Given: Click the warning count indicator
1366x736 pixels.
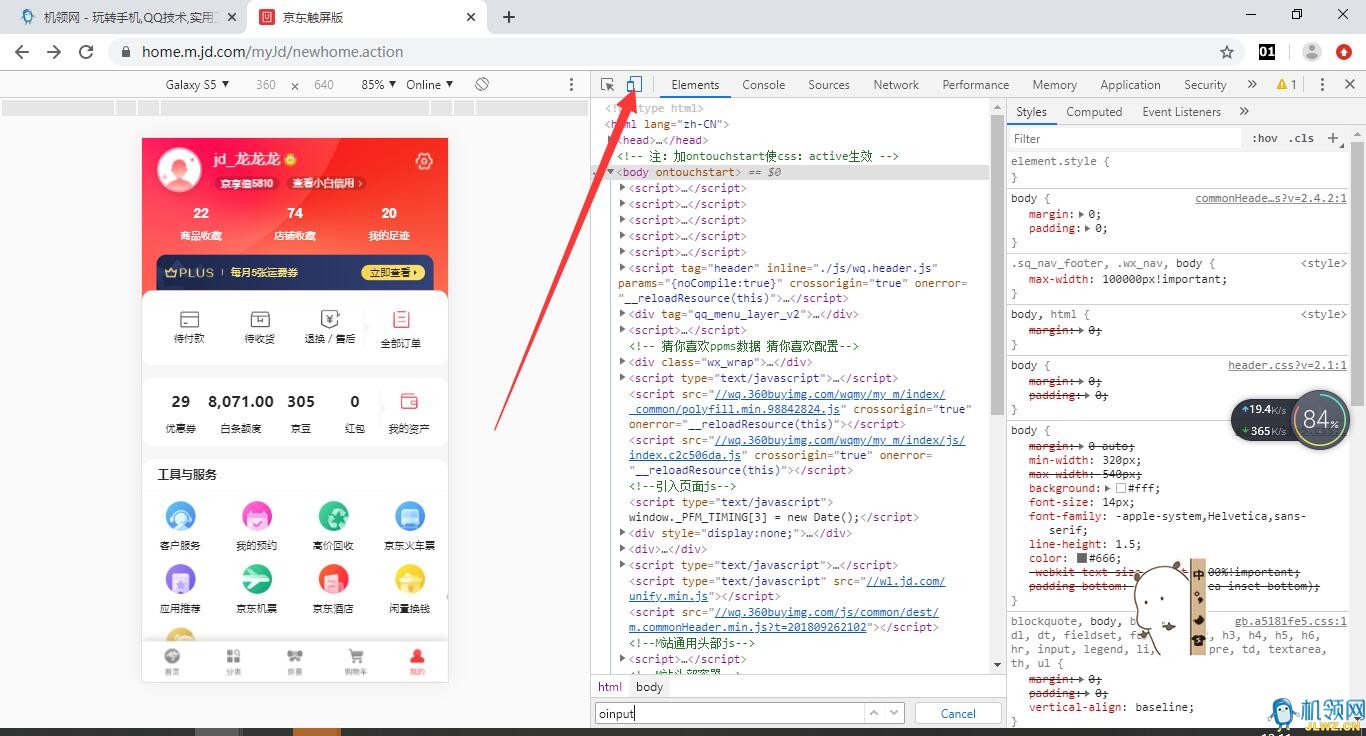Looking at the screenshot, I should point(1287,85).
